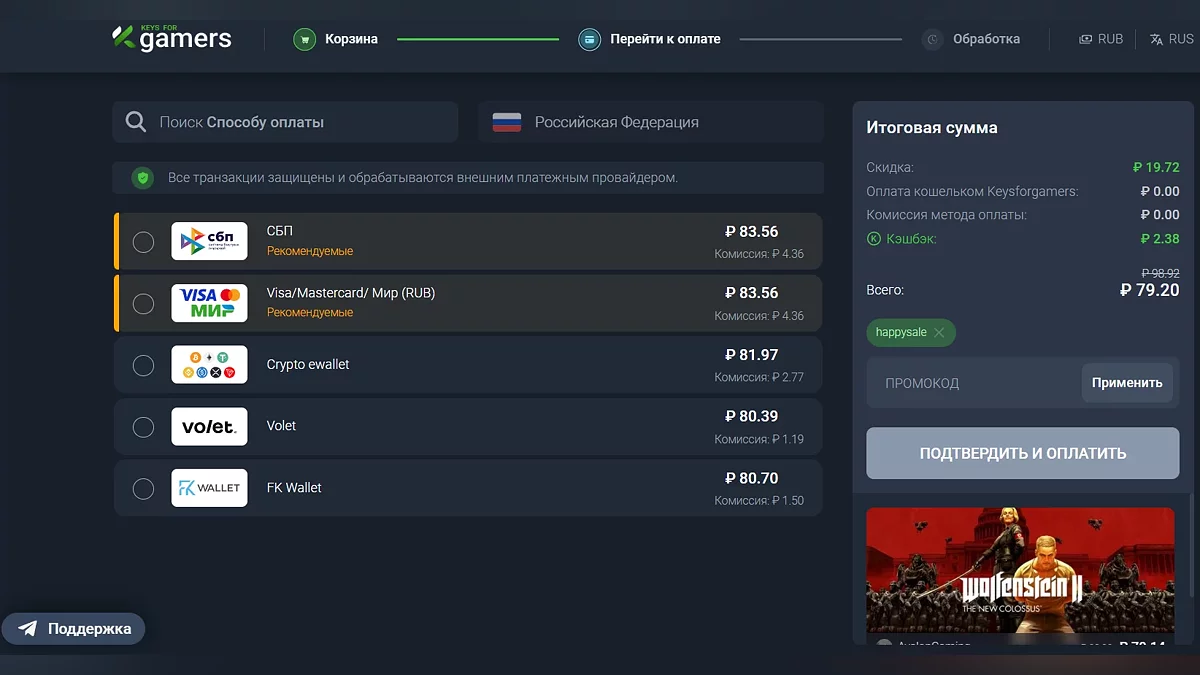Choose the Crypto ewallet radio option
The height and width of the screenshot is (675, 1200).
pos(144,365)
